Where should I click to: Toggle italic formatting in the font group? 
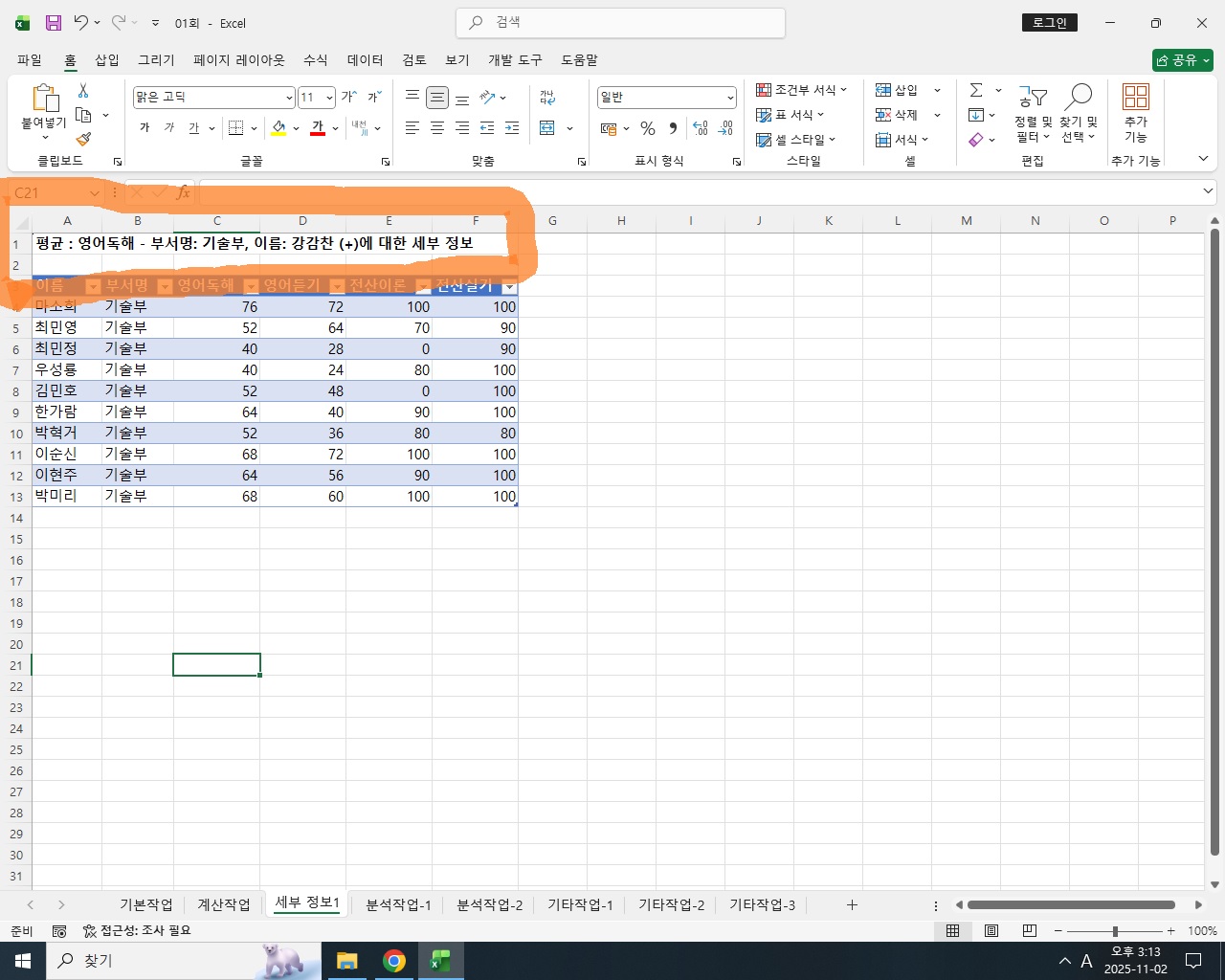(169, 128)
